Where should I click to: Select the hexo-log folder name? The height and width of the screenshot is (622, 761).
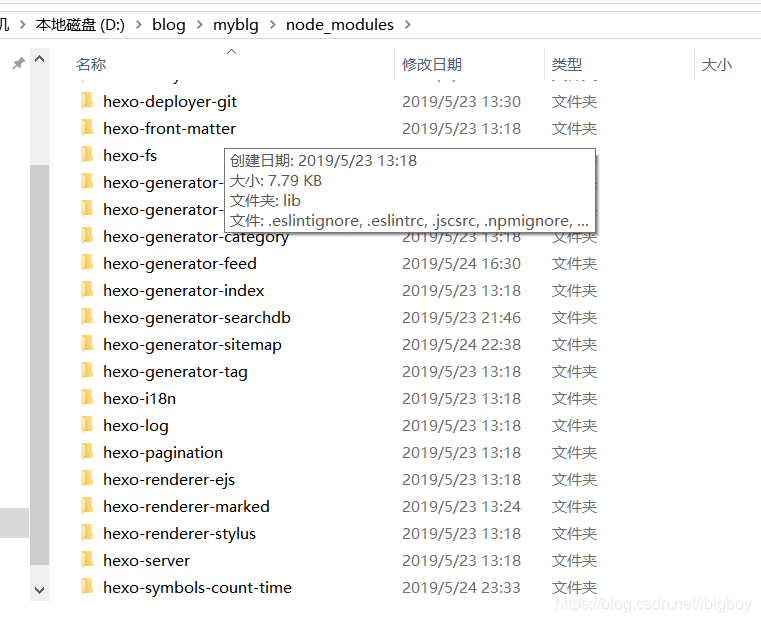point(136,426)
